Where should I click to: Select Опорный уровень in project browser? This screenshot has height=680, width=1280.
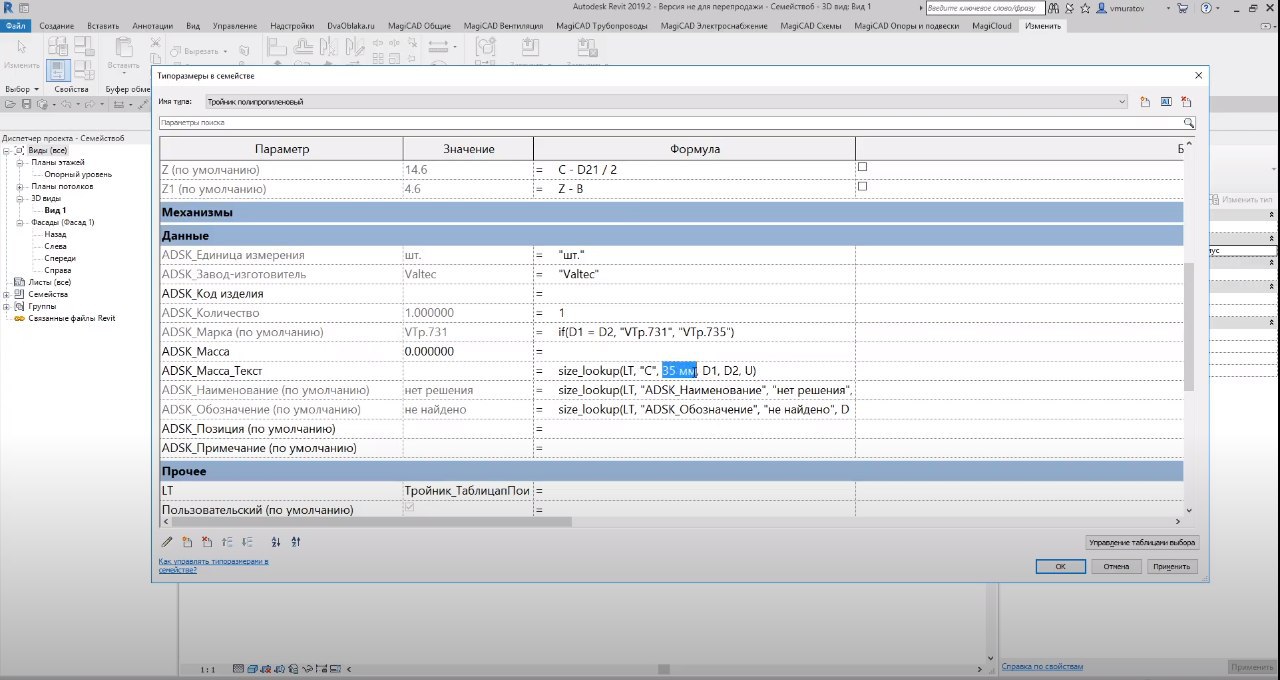[78, 174]
